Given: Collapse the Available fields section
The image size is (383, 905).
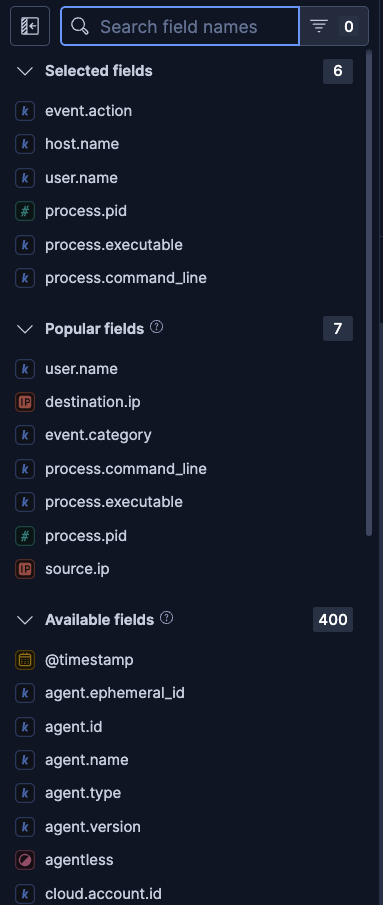Looking at the screenshot, I should 25,620.
